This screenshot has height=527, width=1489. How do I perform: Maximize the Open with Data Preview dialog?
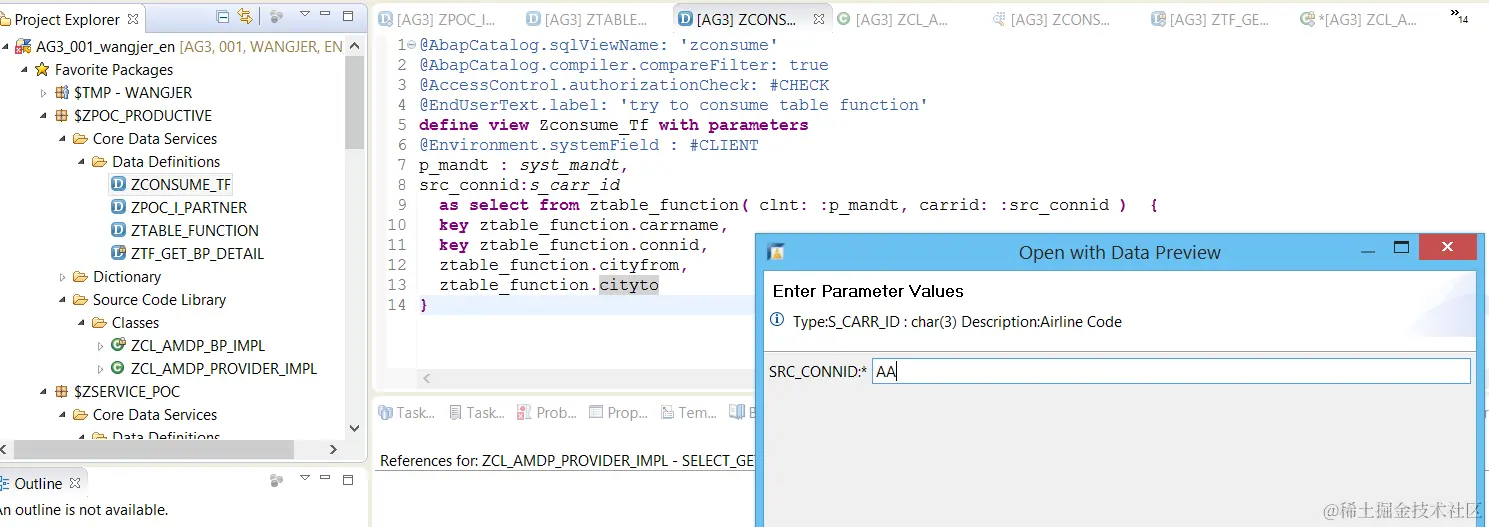coord(1401,248)
